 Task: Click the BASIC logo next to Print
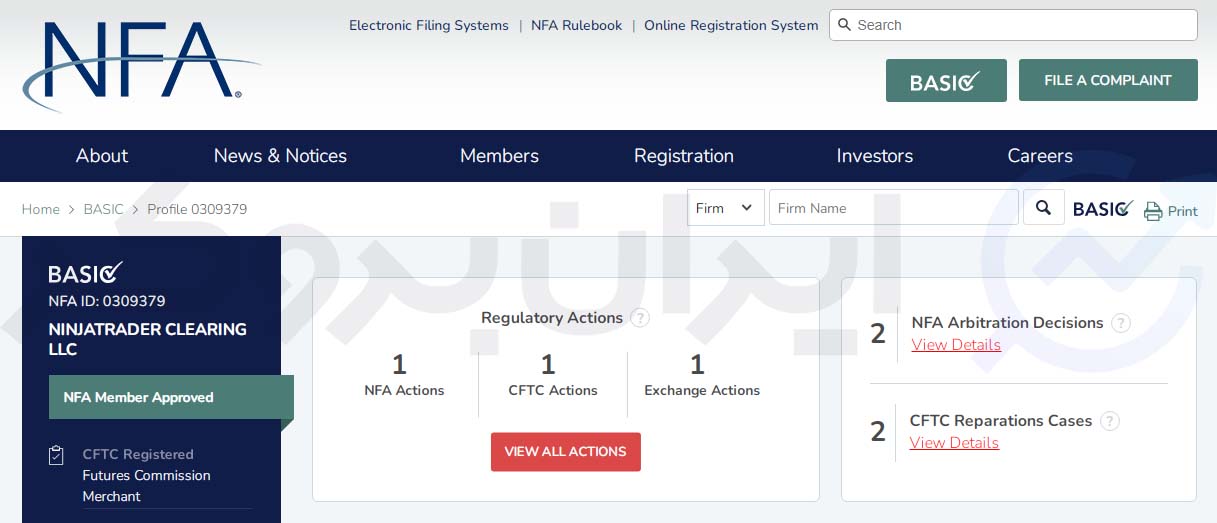[1102, 209]
